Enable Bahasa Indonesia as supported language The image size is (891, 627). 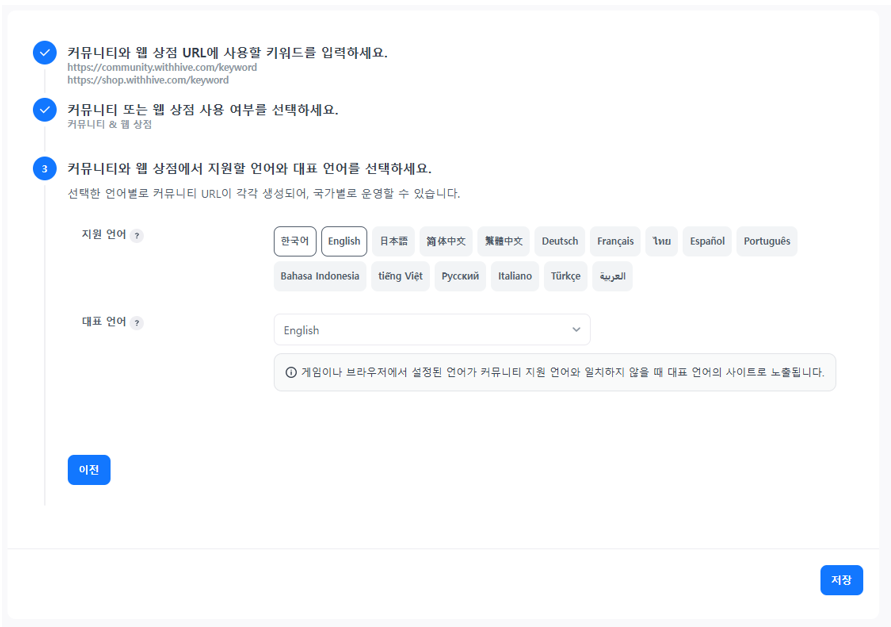coord(320,276)
